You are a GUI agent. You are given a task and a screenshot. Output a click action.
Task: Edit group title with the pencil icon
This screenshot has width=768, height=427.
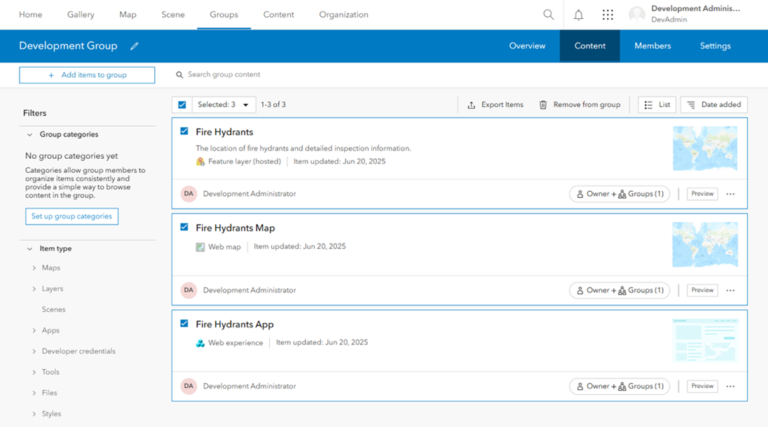pyautogui.click(x=134, y=46)
